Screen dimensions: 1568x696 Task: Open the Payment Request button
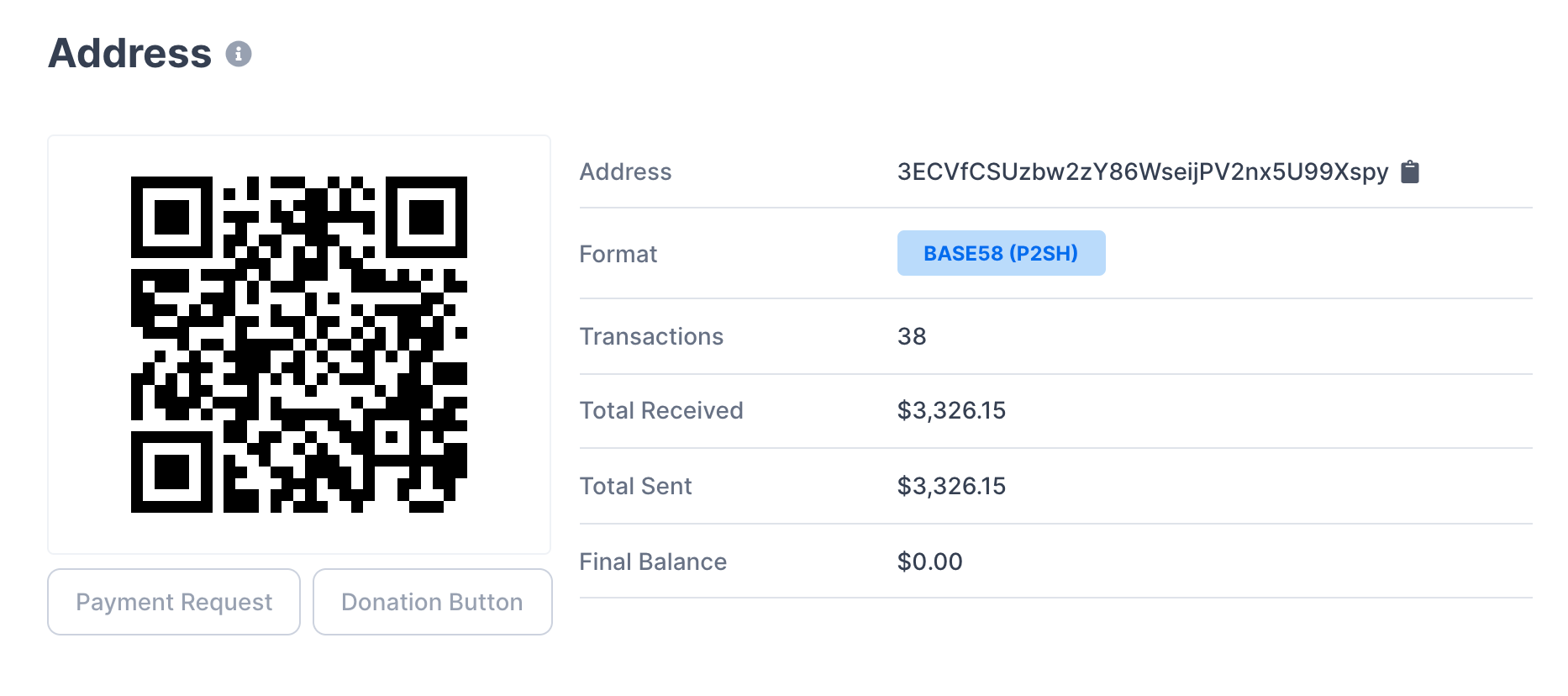click(x=174, y=602)
